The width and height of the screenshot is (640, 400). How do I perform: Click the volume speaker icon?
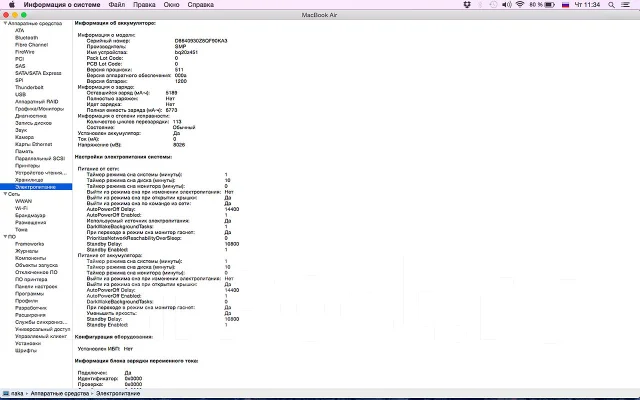coord(507,4)
